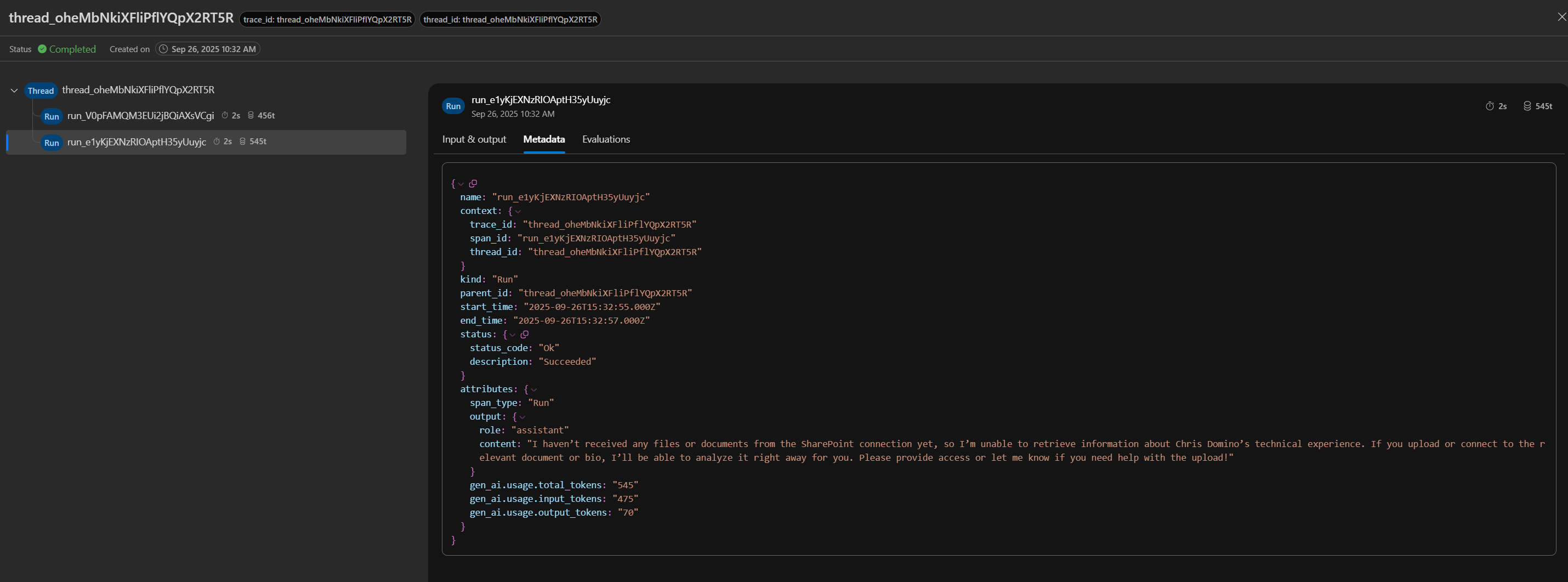Screen dimensions: 1568x582
Task: Click the span_type value "Run"
Action: pos(541,403)
